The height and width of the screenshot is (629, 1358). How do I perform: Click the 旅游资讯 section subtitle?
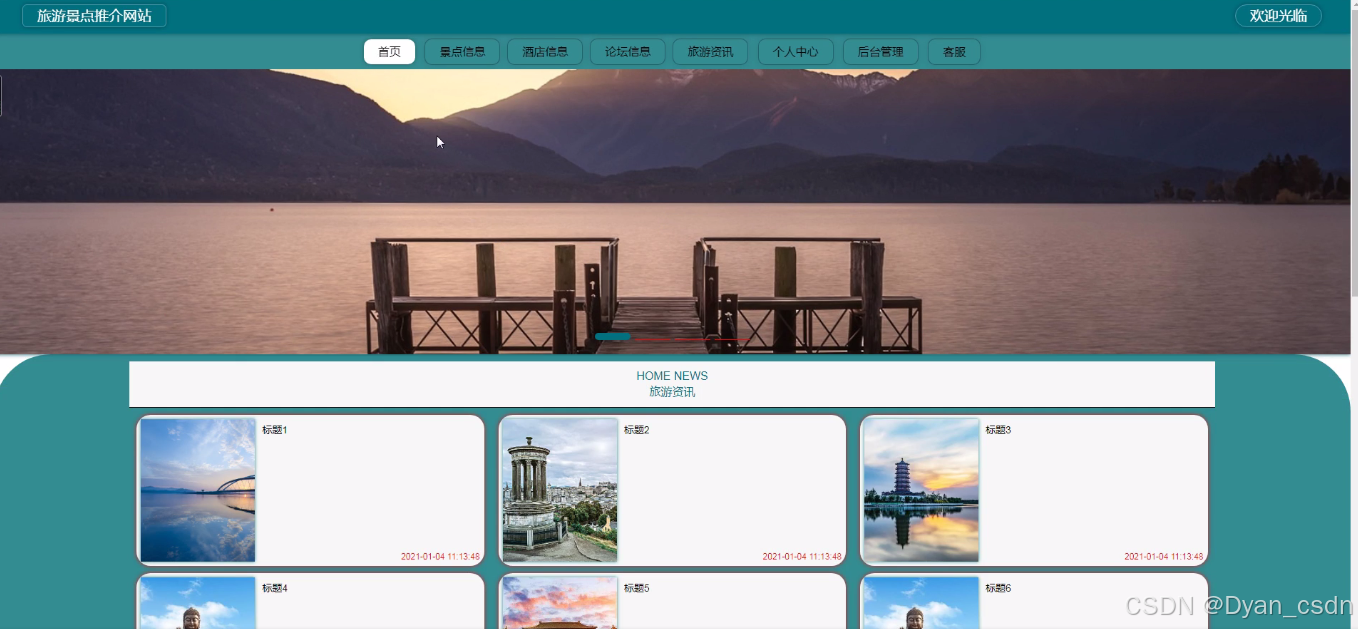[x=672, y=392]
